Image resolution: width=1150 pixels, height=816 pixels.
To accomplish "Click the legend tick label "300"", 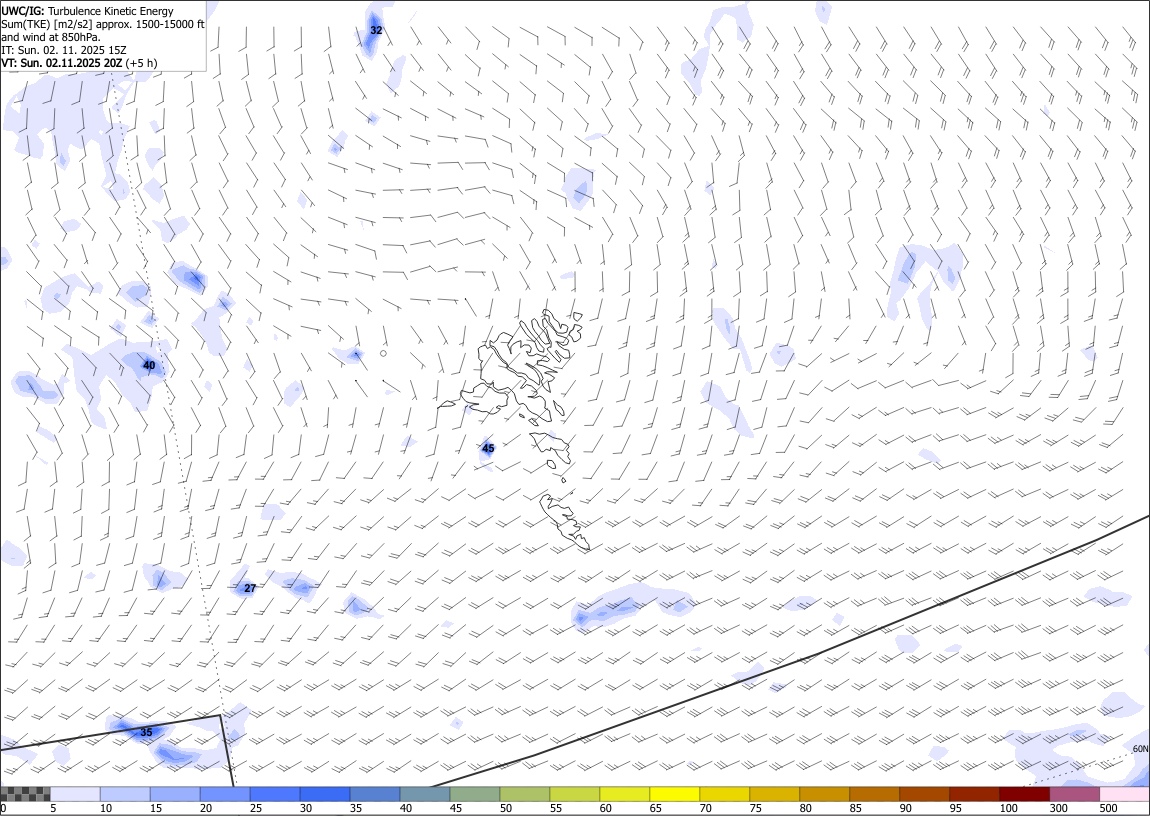I will (x=1058, y=808).
